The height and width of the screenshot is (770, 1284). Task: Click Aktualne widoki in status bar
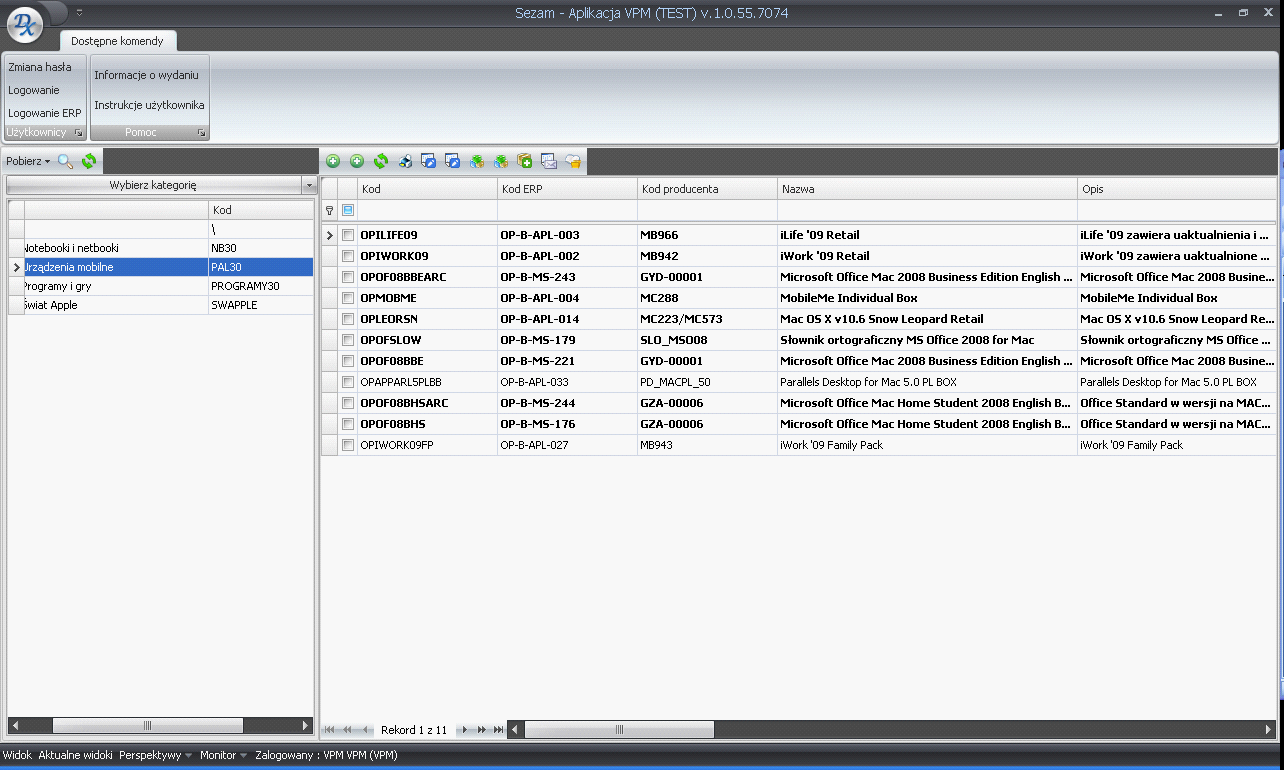(75, 756)
